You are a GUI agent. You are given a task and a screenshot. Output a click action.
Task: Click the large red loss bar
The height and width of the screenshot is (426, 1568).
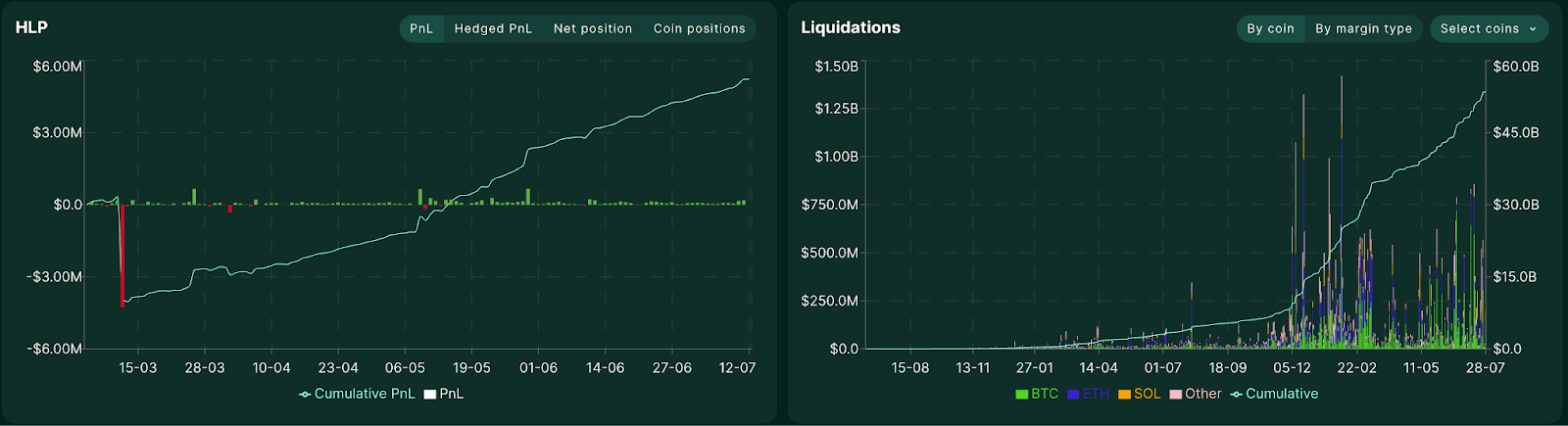click(x=122, y=256)
